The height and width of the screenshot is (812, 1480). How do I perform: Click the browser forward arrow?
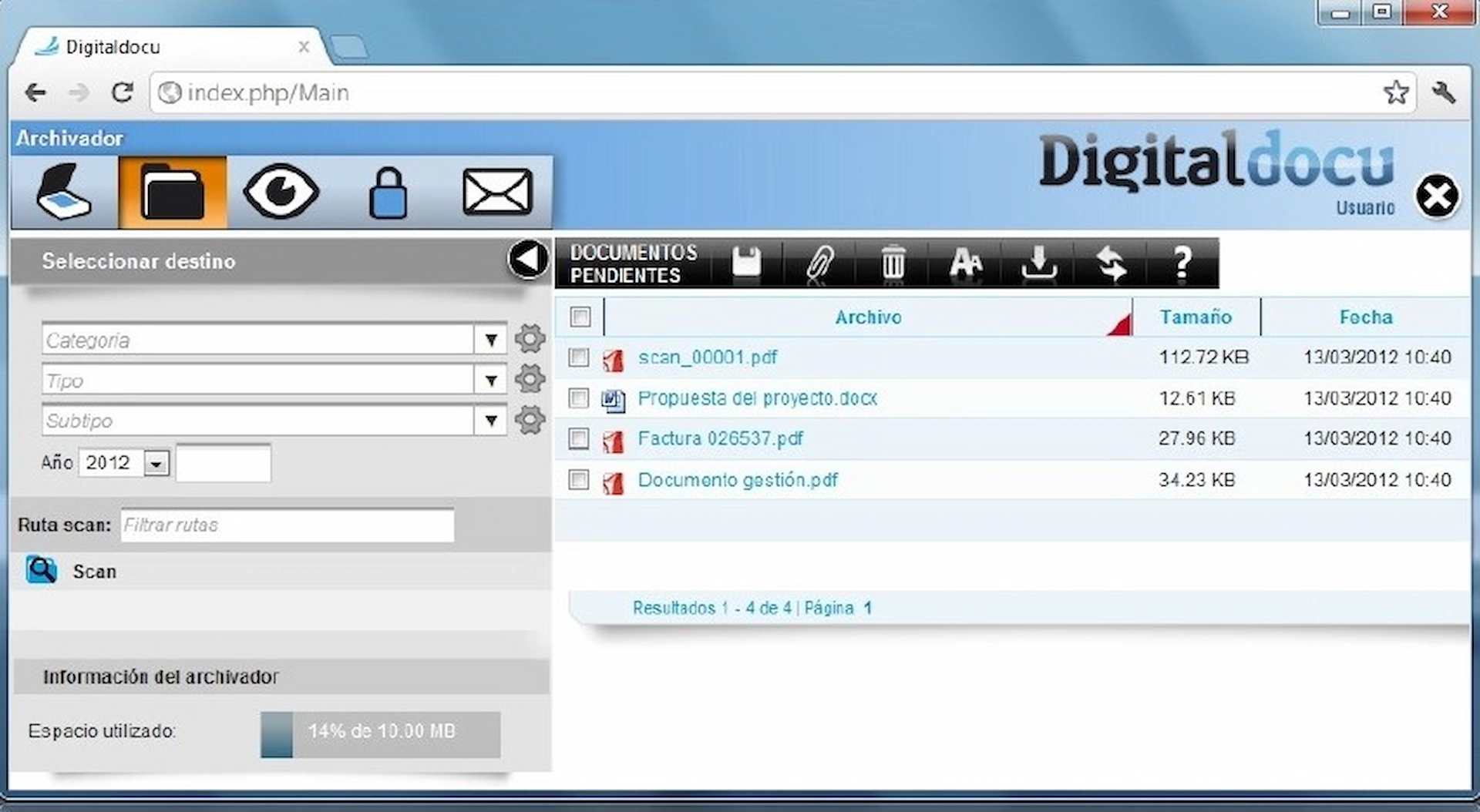tap(79, 93)
